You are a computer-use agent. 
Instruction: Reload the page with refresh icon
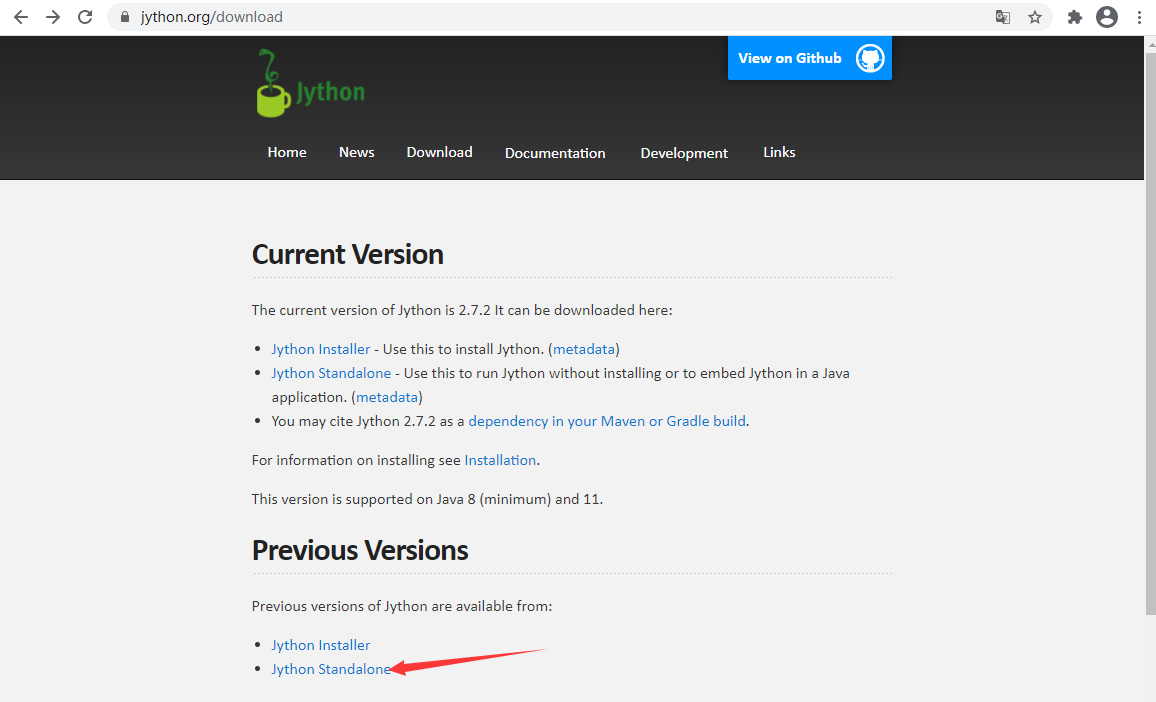(85, 17)
